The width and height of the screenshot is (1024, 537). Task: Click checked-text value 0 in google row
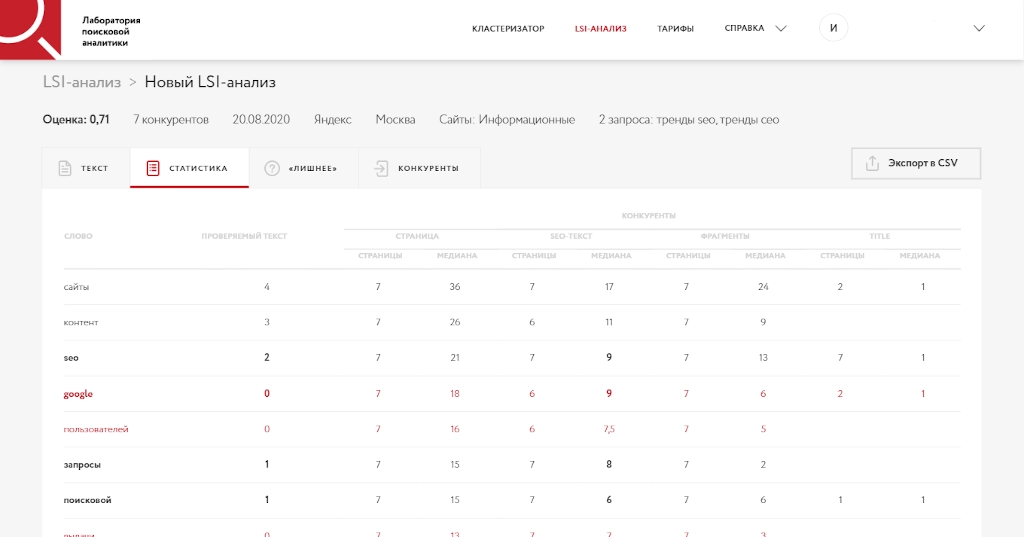(x=266, y=393)
